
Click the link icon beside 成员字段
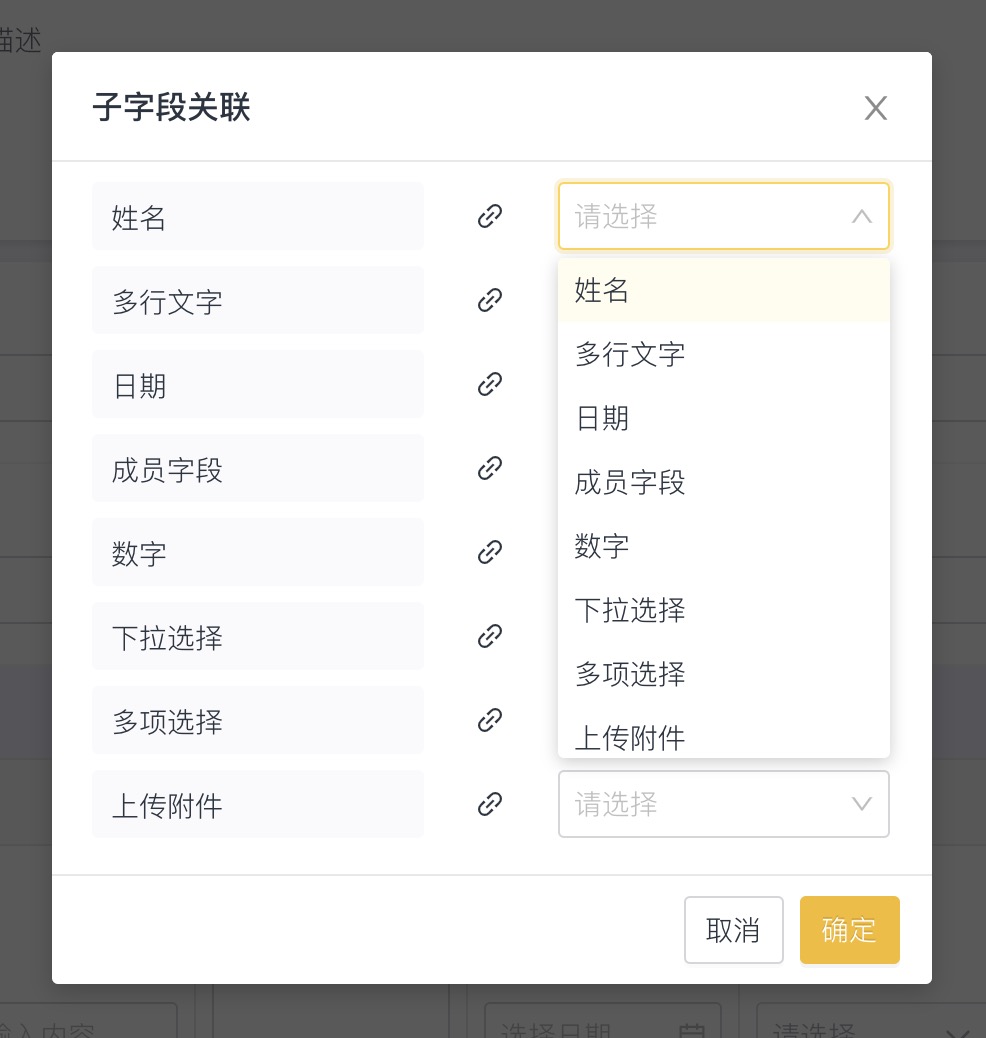(489, 468)
